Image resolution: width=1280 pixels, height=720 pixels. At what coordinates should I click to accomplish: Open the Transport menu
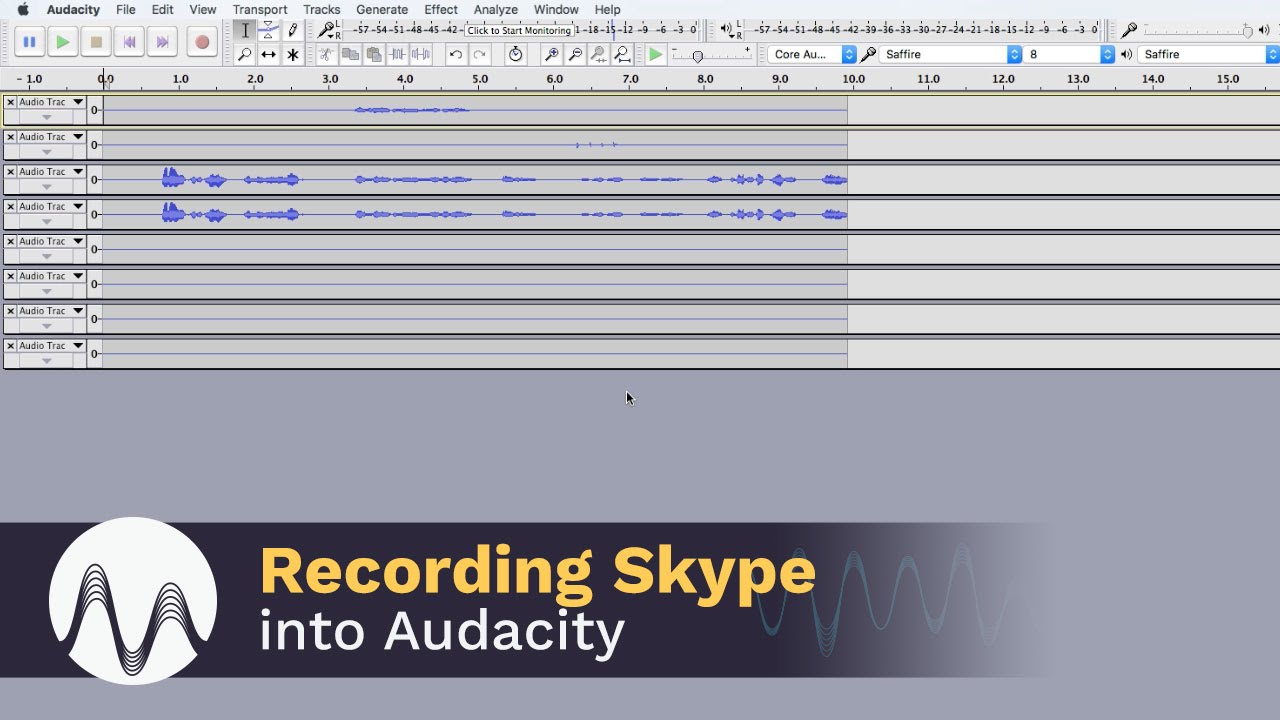260,9
